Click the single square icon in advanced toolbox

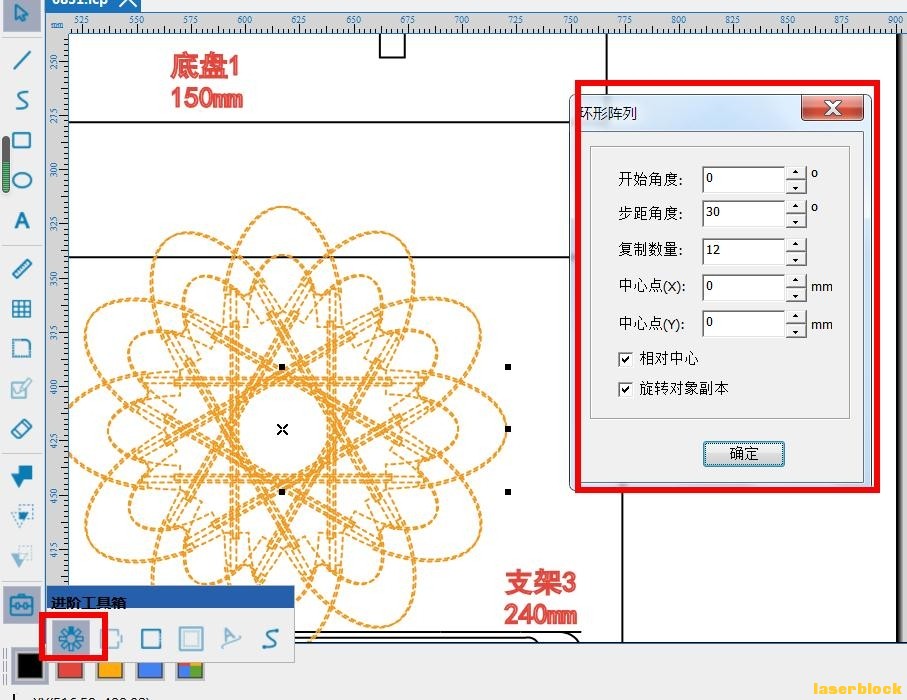151,639
